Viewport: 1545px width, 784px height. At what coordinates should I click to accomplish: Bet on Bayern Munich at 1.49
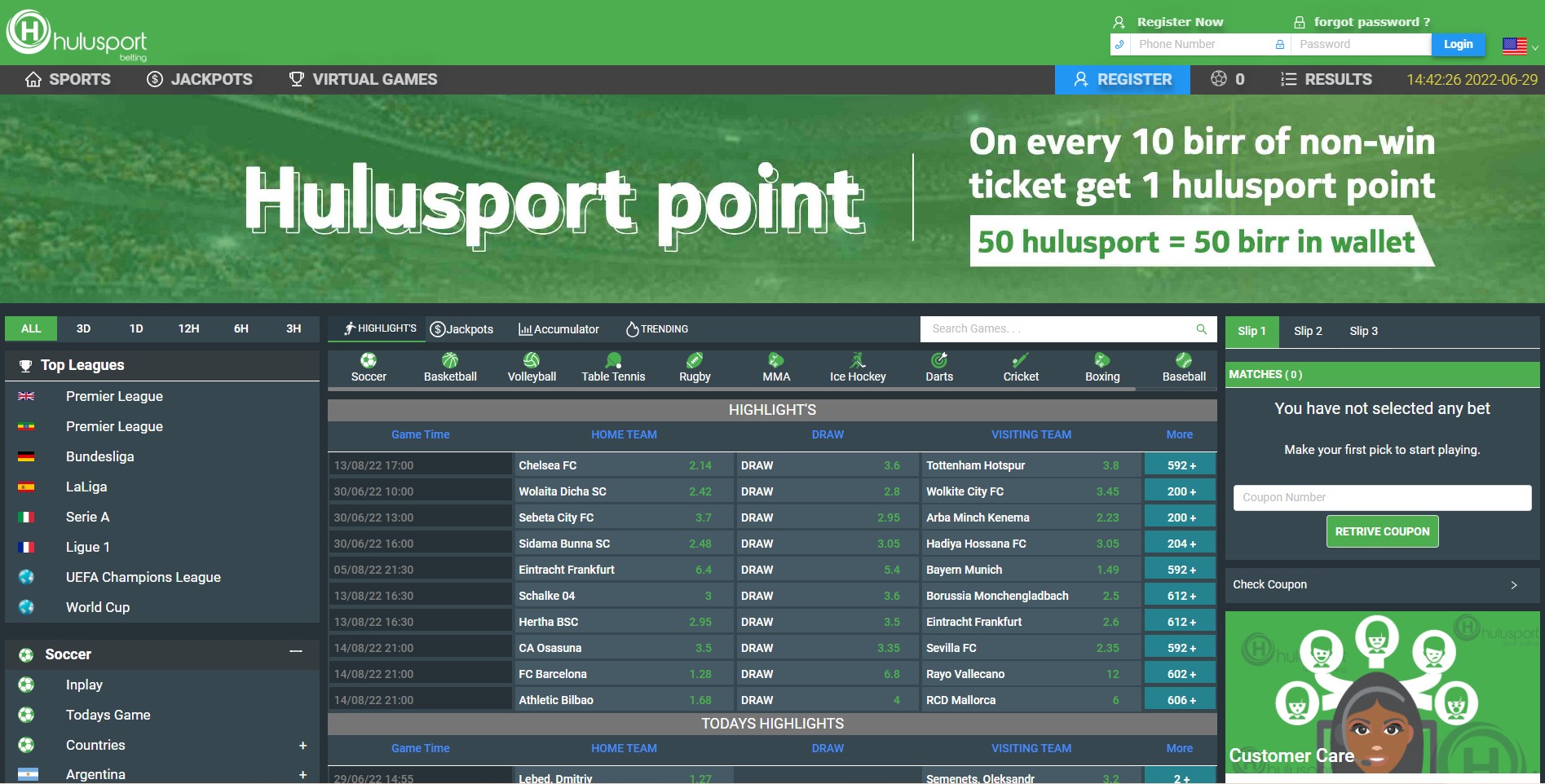coord(1031,570)
